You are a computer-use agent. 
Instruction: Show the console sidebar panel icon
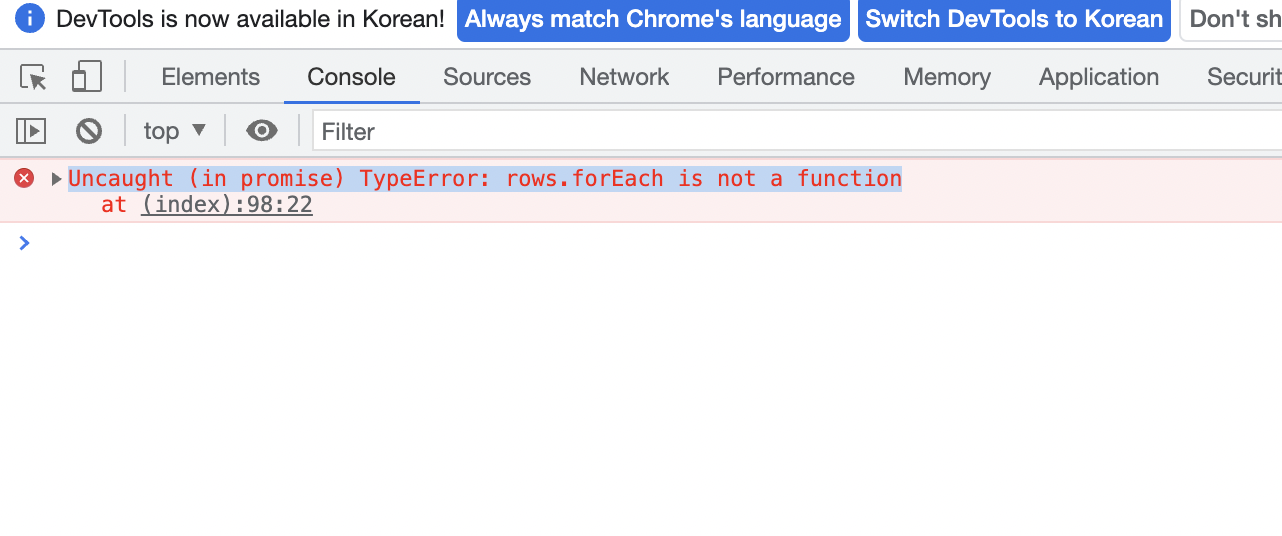coord(31,131)
